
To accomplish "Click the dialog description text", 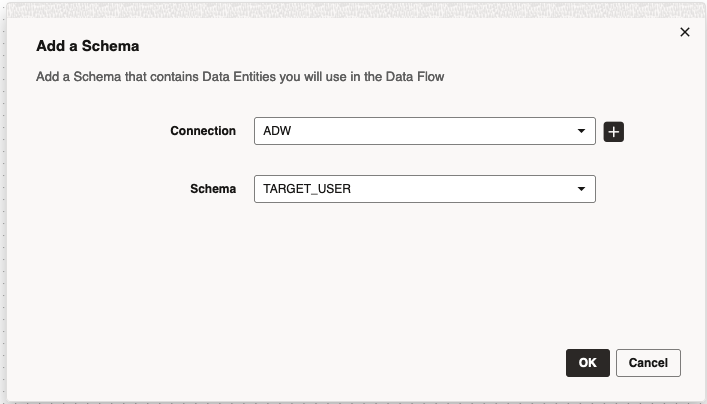I will click(x=239, y=76).
